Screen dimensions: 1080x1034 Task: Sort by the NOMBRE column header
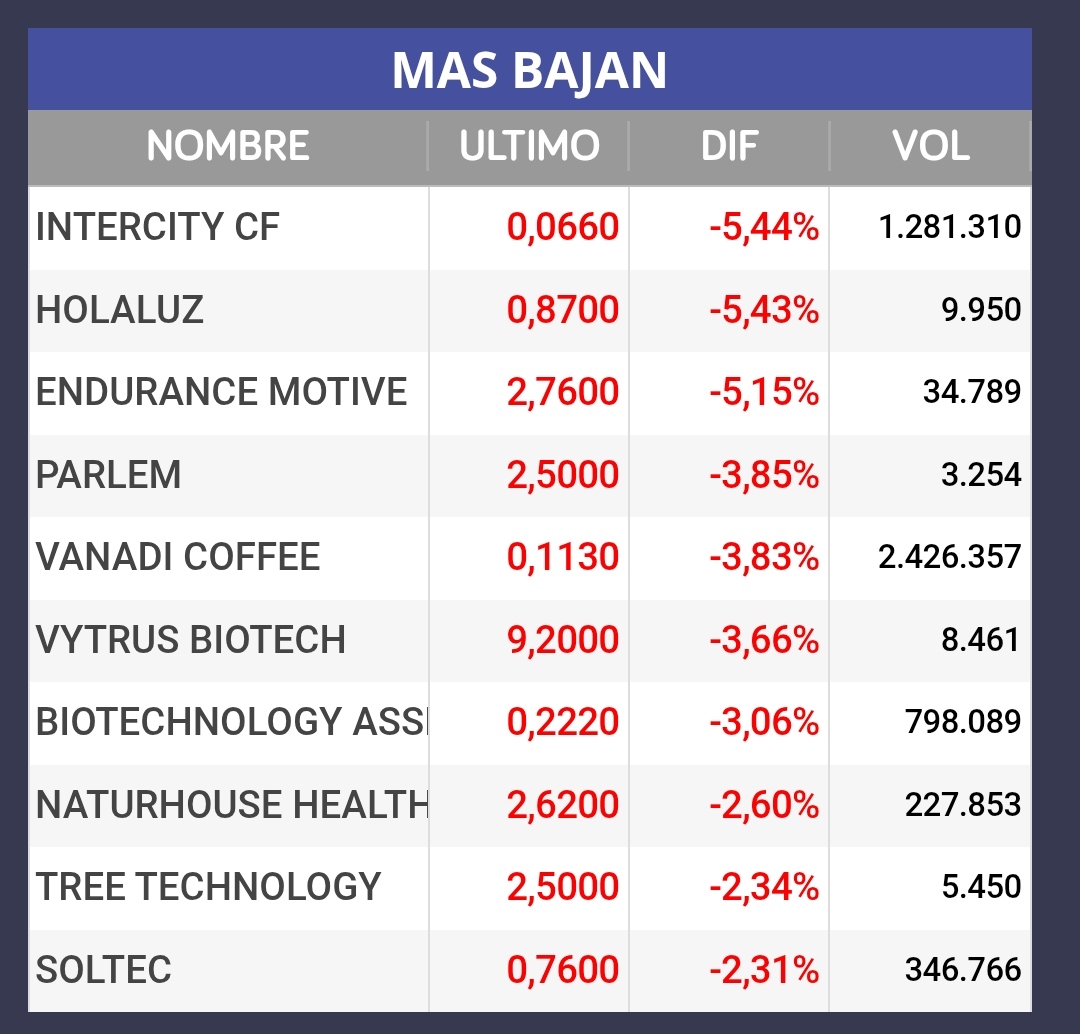(228, 147)
